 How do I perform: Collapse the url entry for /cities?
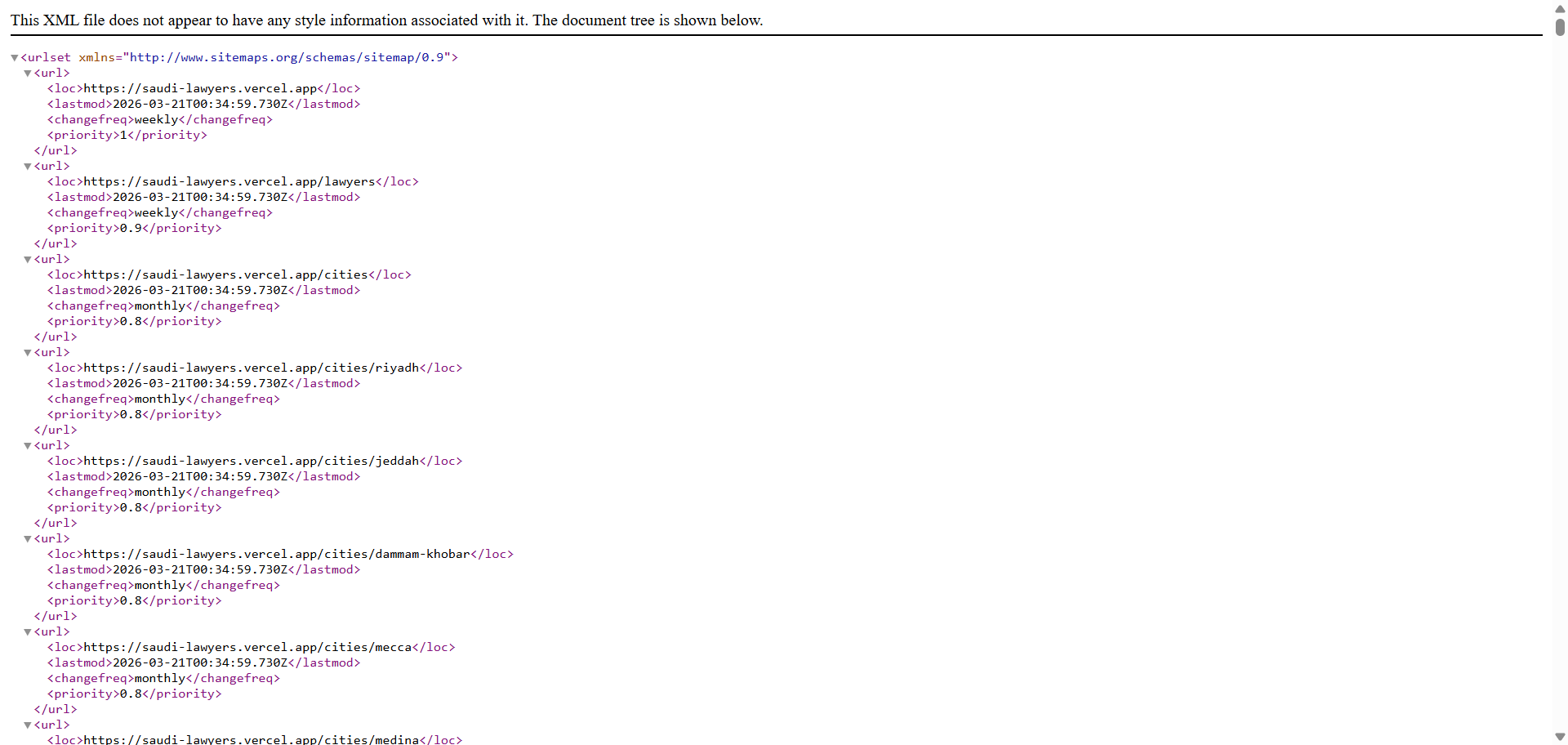point(28,260)
